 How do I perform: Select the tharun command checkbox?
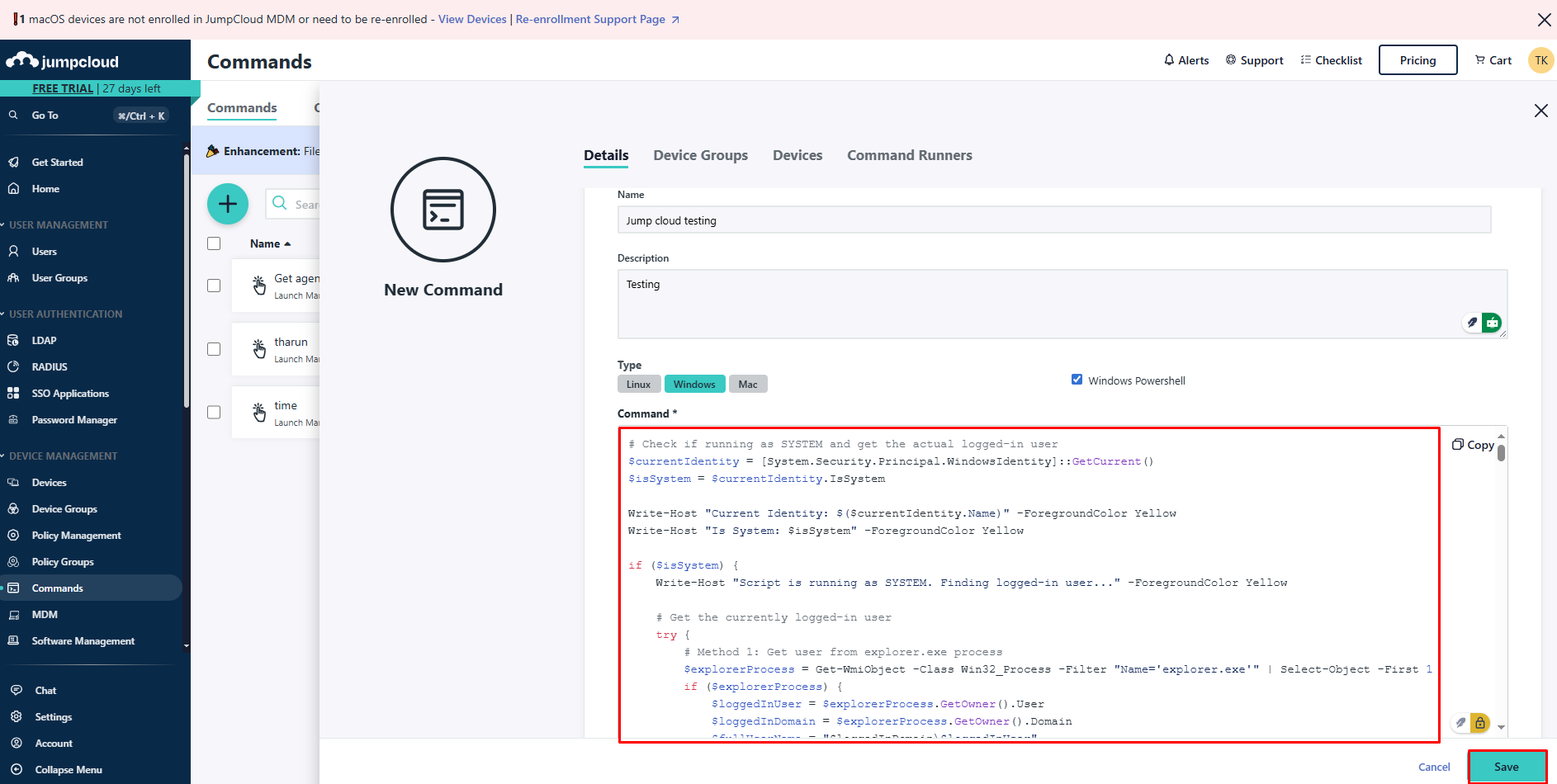coord(214,349)
